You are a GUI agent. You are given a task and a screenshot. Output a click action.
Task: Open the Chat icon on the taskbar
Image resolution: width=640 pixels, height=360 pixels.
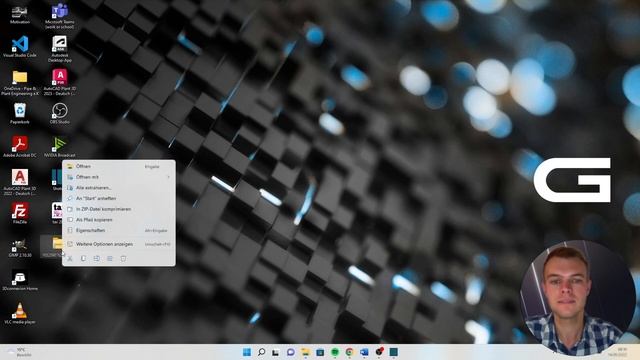click(x=291, y=352)
